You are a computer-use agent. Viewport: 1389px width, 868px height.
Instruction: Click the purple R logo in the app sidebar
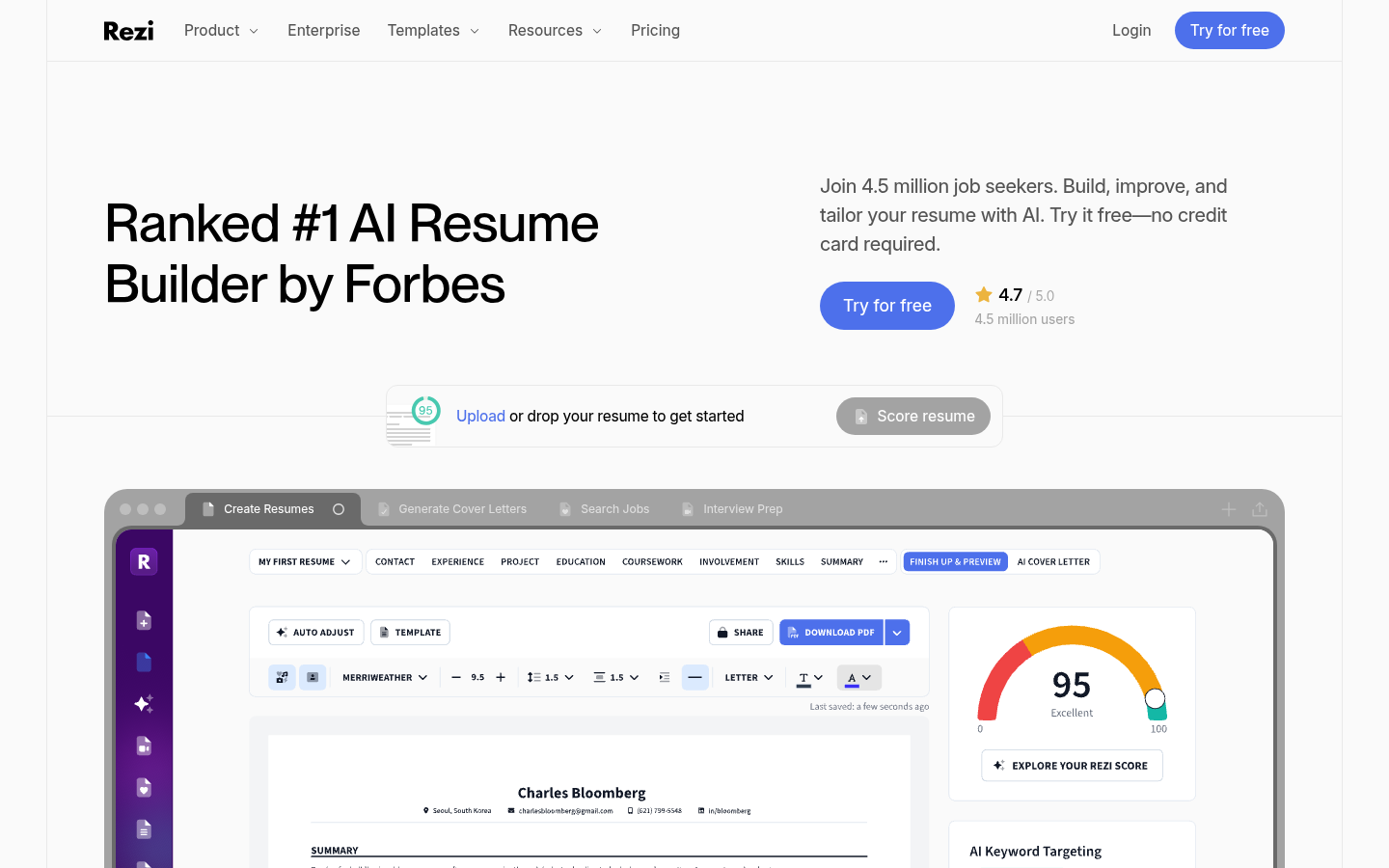[144, 561]
